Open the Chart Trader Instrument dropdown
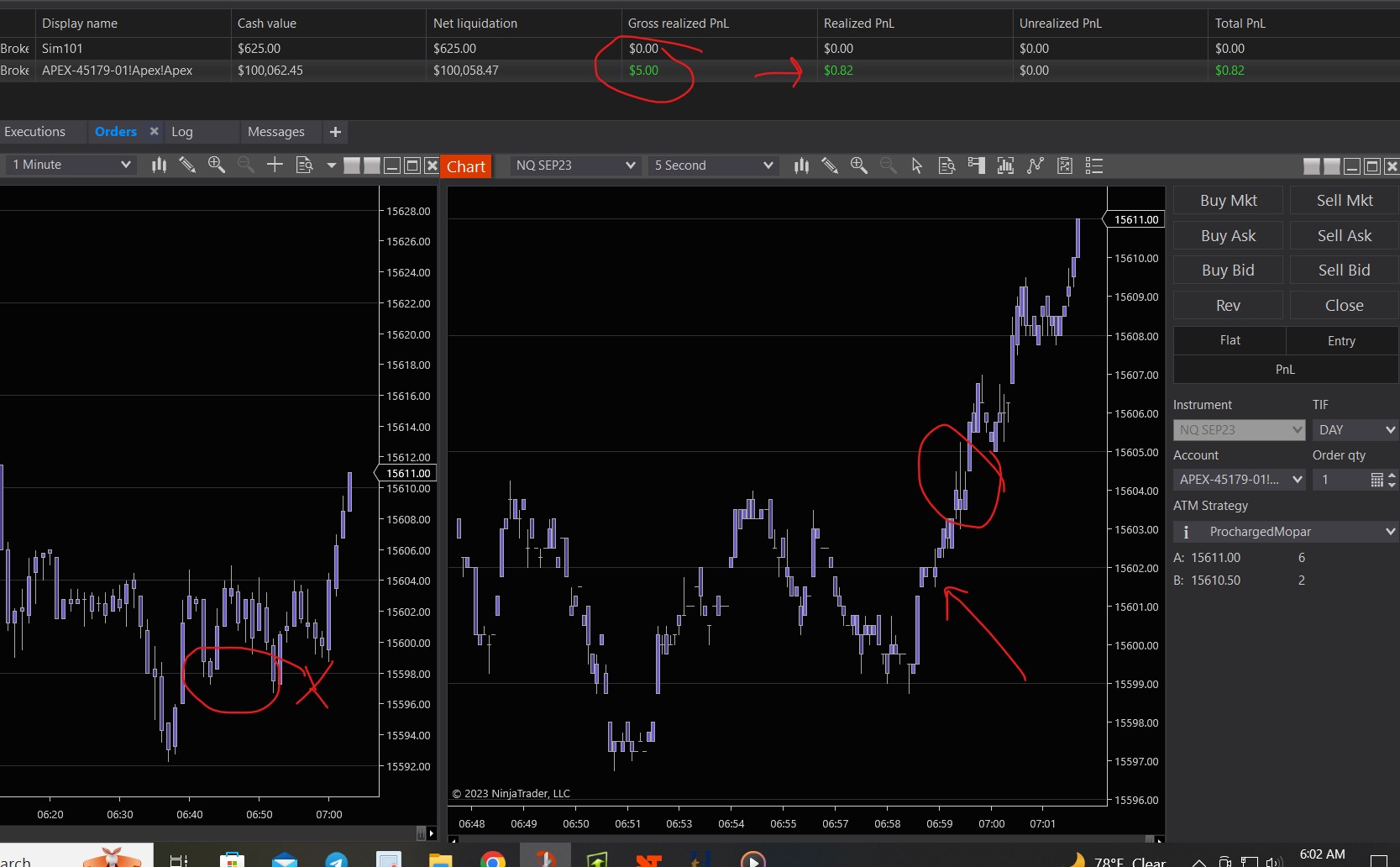 [1240, 430]
